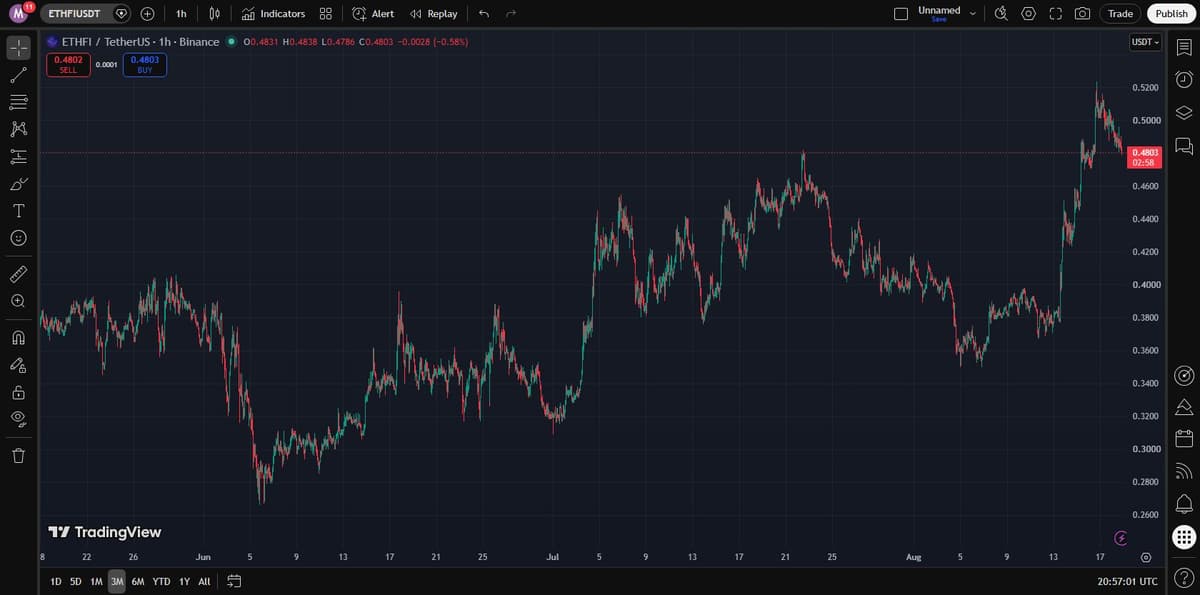Open the chart patterns tool
The image size is (1200, 595).
[x=18, y=129]
